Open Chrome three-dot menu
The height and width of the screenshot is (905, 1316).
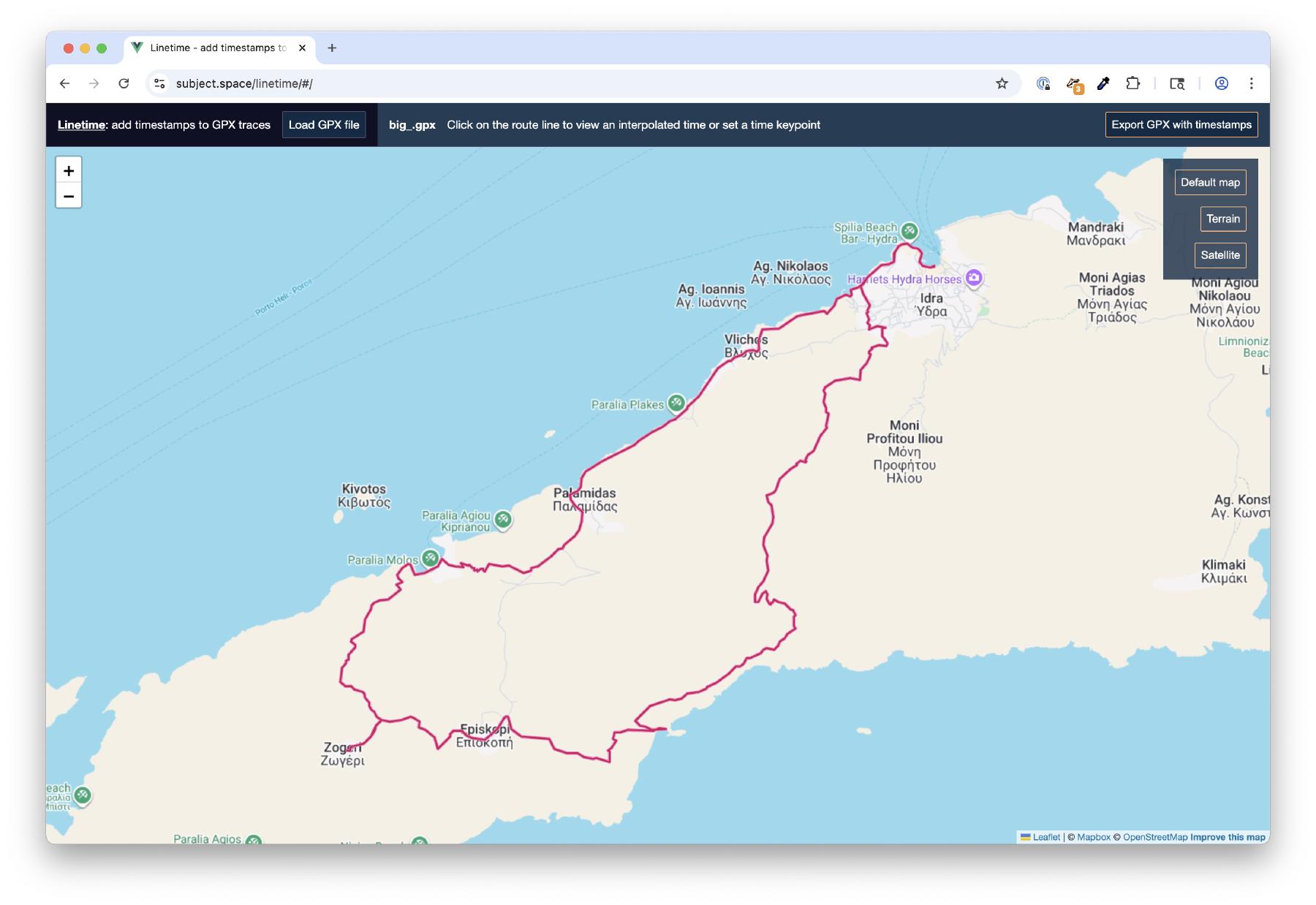point(1251,83)
